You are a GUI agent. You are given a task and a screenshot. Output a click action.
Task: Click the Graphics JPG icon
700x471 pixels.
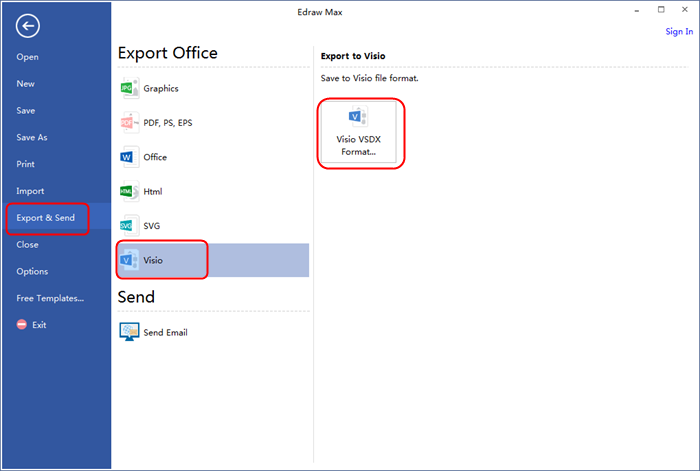[129, 88]
